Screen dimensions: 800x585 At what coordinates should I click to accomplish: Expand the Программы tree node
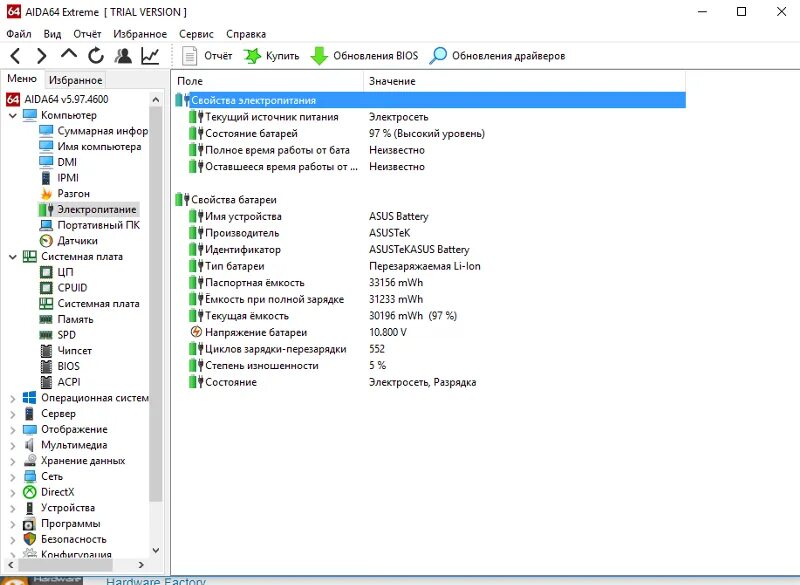[x=13, y=524]
